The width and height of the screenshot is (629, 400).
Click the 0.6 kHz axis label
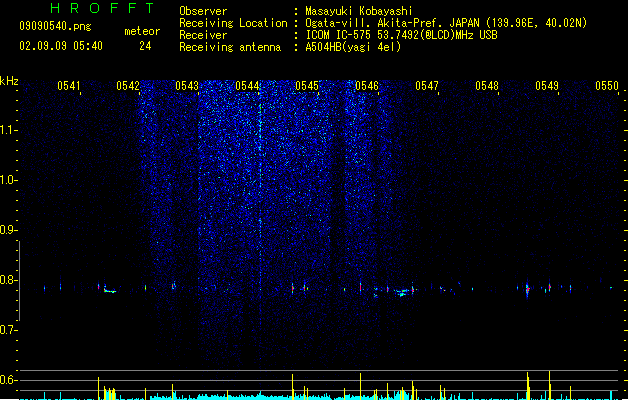pyautogui.click(x=8, y=380)
